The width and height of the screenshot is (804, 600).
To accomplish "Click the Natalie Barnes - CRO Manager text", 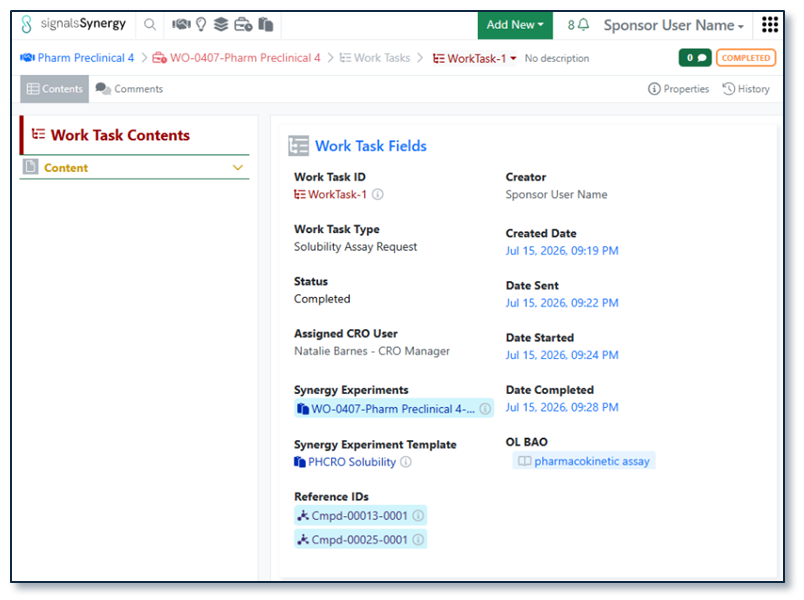I will coord(372,351).
